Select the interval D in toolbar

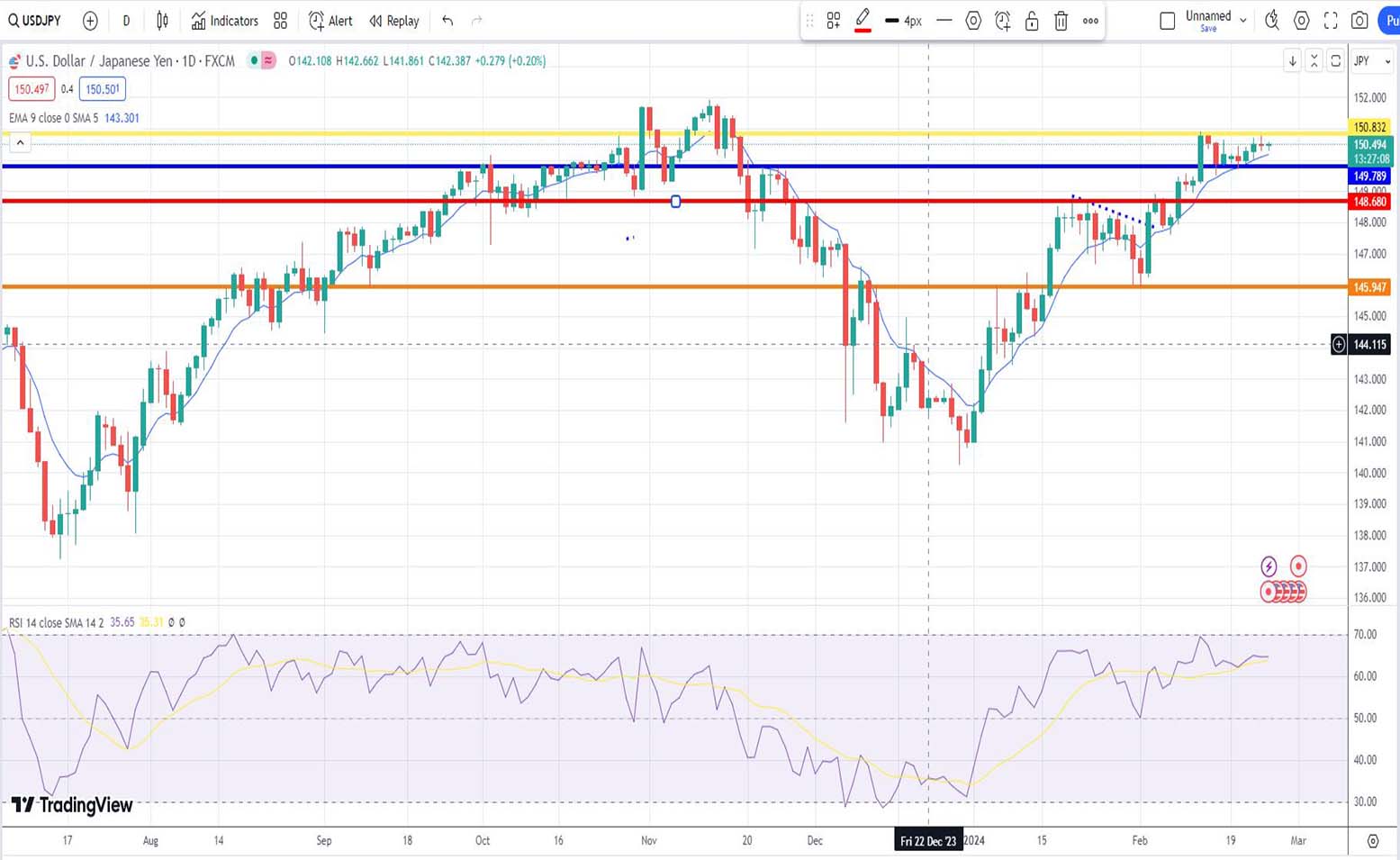tap(126, 21)
